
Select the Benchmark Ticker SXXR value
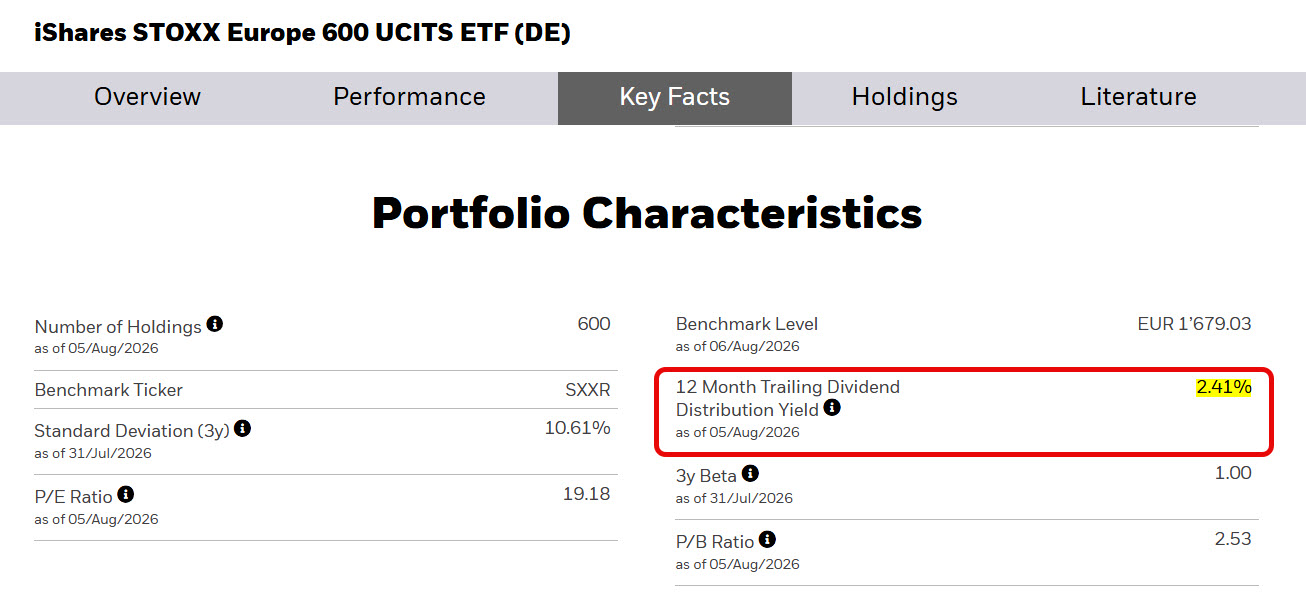pyautogui.click(x=587, y=390)
